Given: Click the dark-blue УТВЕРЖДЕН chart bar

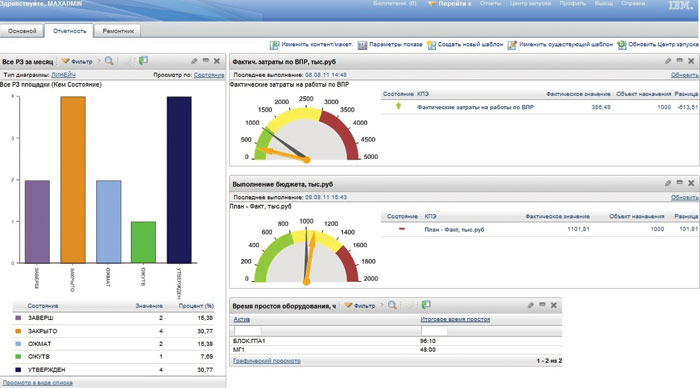Looking at the screenshot, I should pos(179,180).
